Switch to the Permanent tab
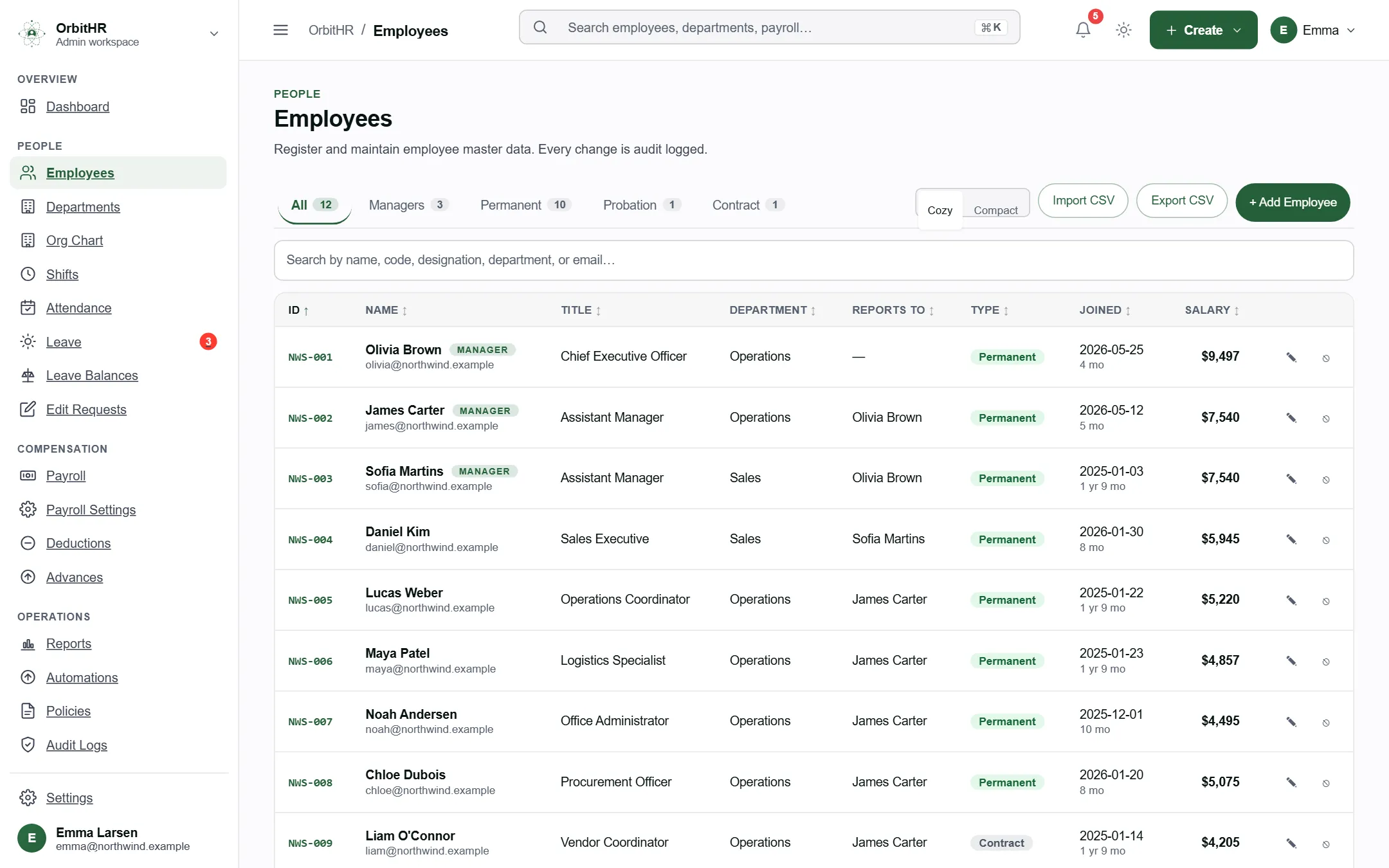This screenshot has width=1389, height=868. tap(525, 204)
